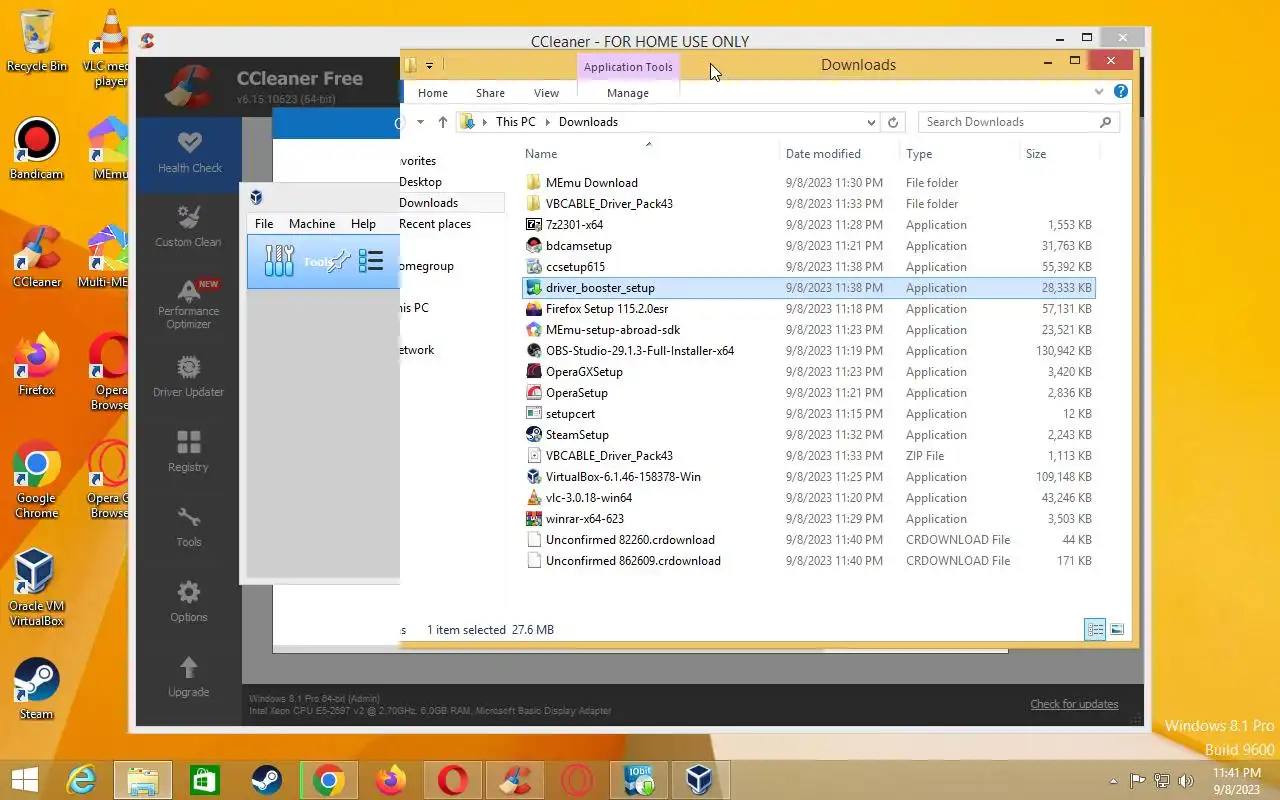Viewport: 1280px width, 800px height.
Task: Select 7z2301-x64 installer file
Action: (x=808, y=225)
